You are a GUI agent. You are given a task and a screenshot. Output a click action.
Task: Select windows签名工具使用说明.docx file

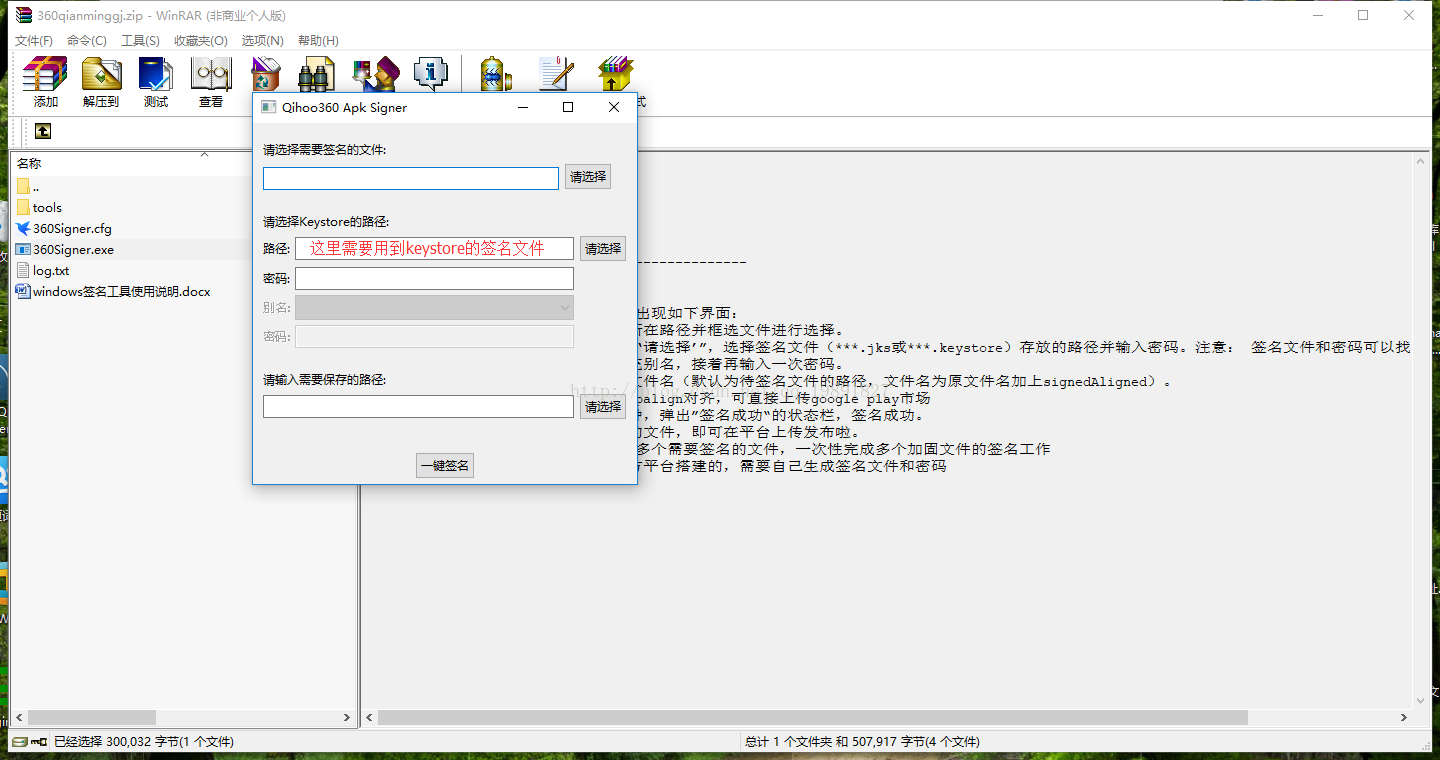tap(113, 292)
